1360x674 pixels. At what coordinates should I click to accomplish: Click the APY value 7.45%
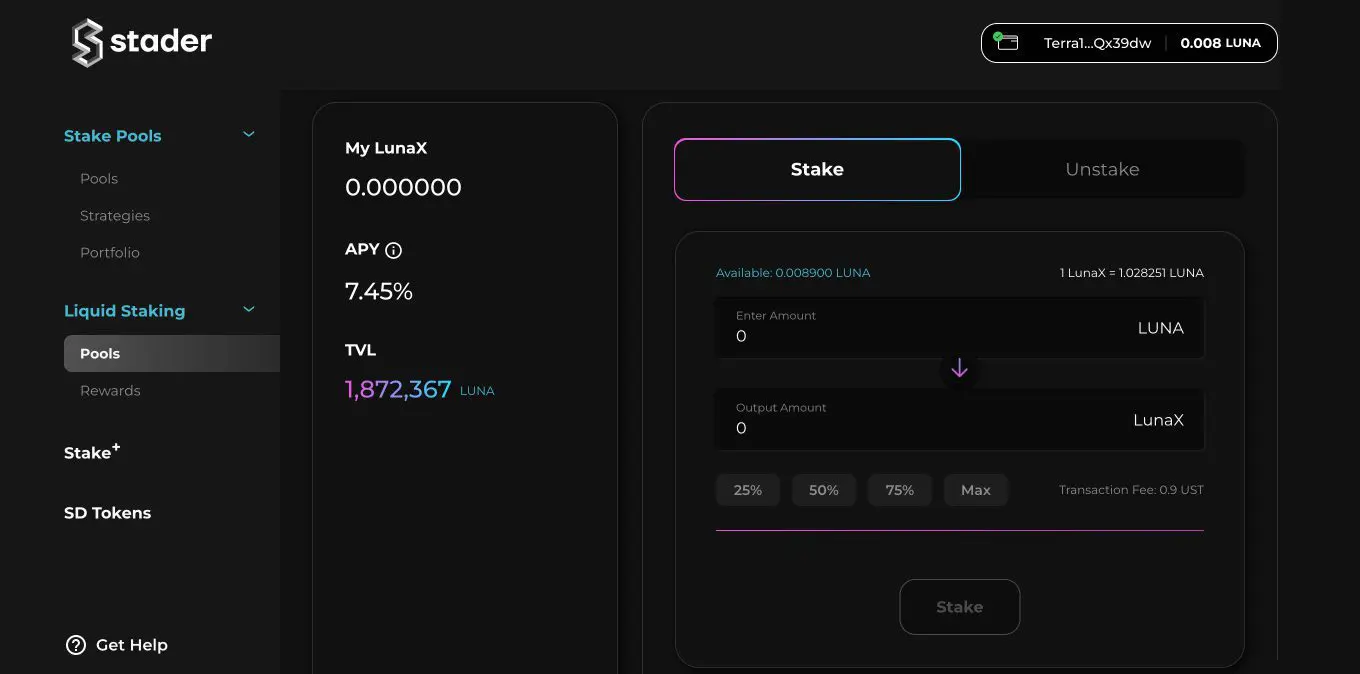pos(379,291)
